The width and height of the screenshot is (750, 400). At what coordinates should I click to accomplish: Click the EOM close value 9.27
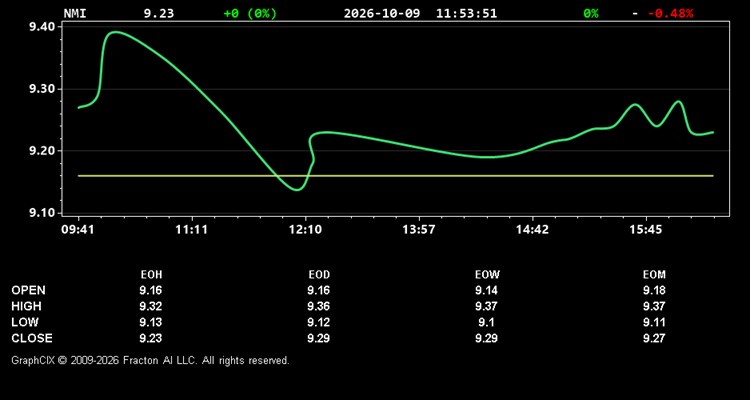(654, 338)
